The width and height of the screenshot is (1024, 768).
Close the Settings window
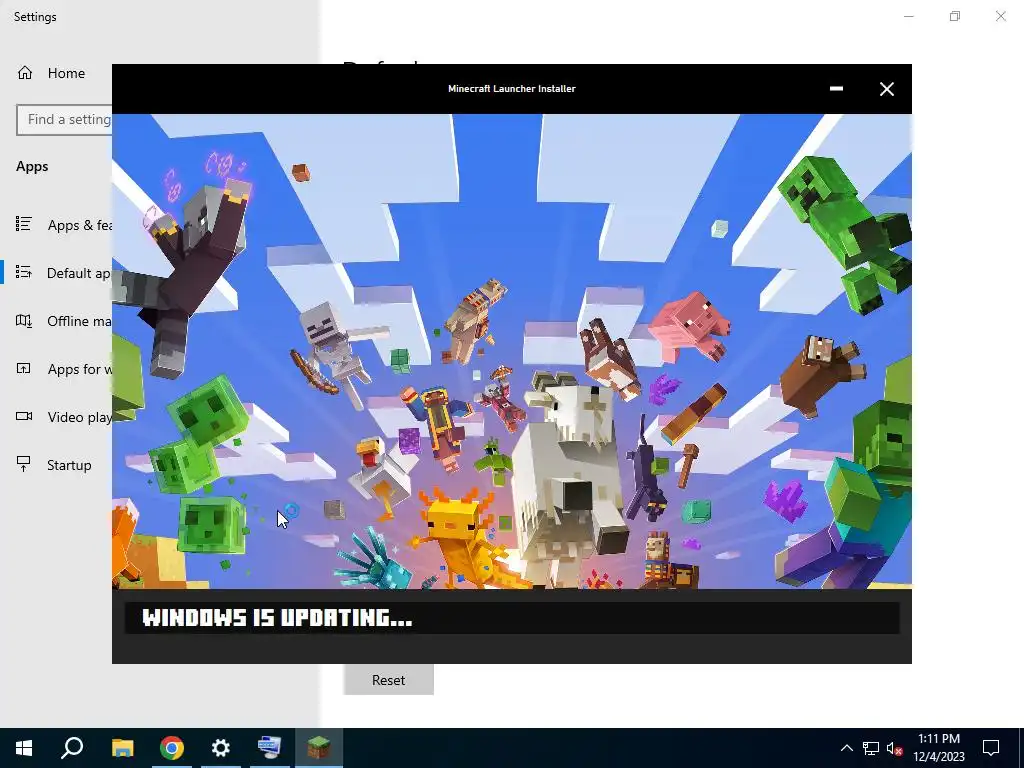[x=1000, y=16]
